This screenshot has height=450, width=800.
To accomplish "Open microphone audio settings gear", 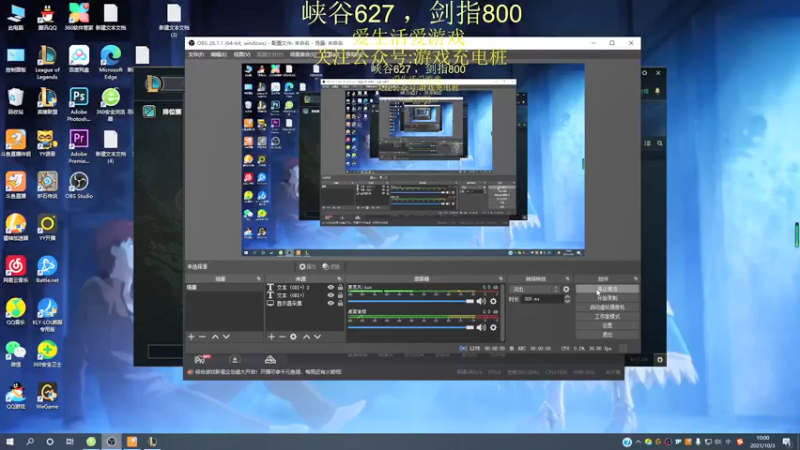I will (493, 301).
